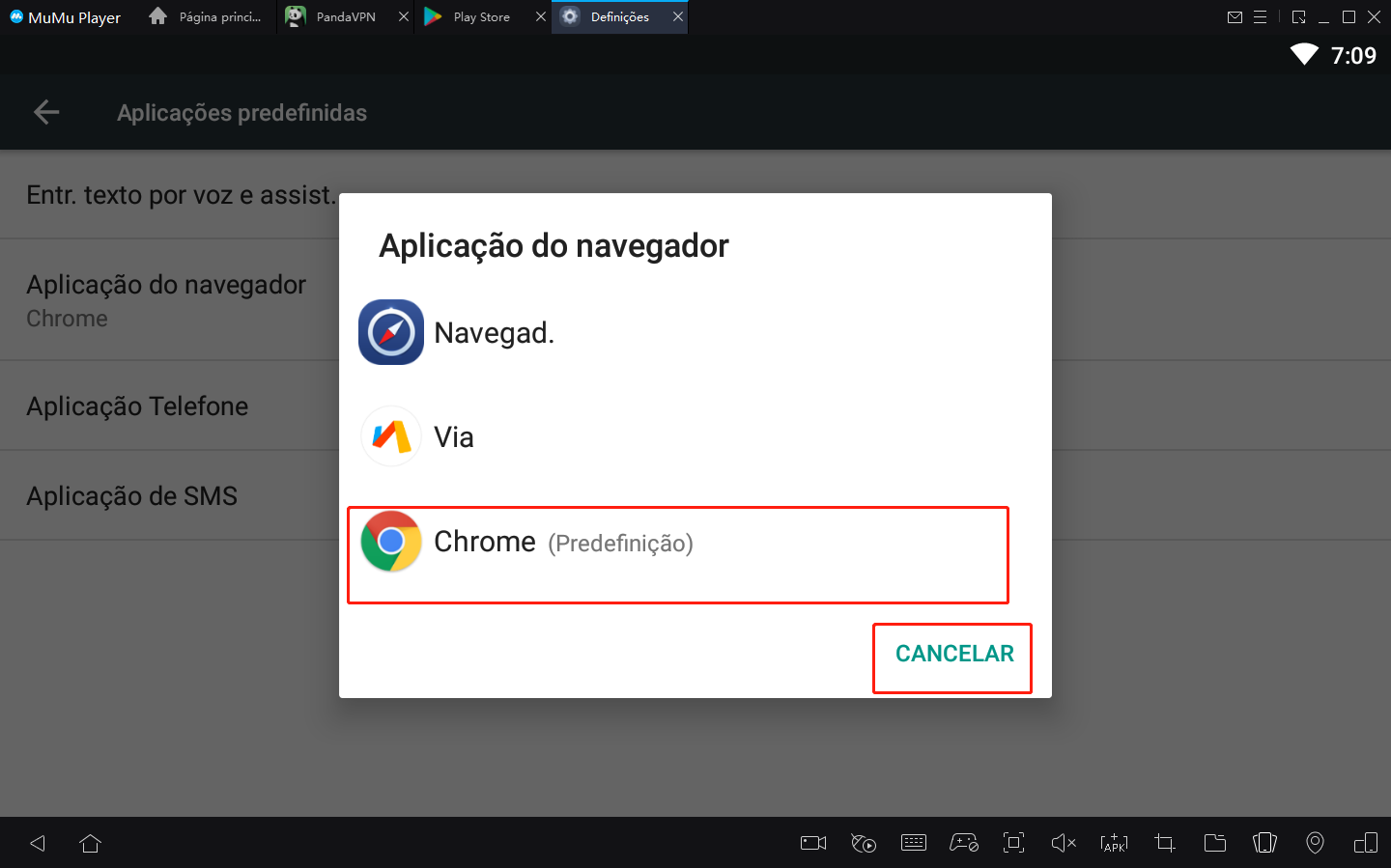Open the virtual location tool
Screen dimensions: 1391x868
(x=1315, y=842)
